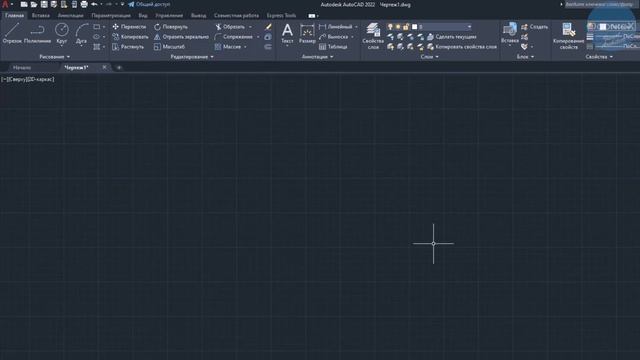
Task: Open the Массив dropdown arrow
Action: [x=245, y=47]
